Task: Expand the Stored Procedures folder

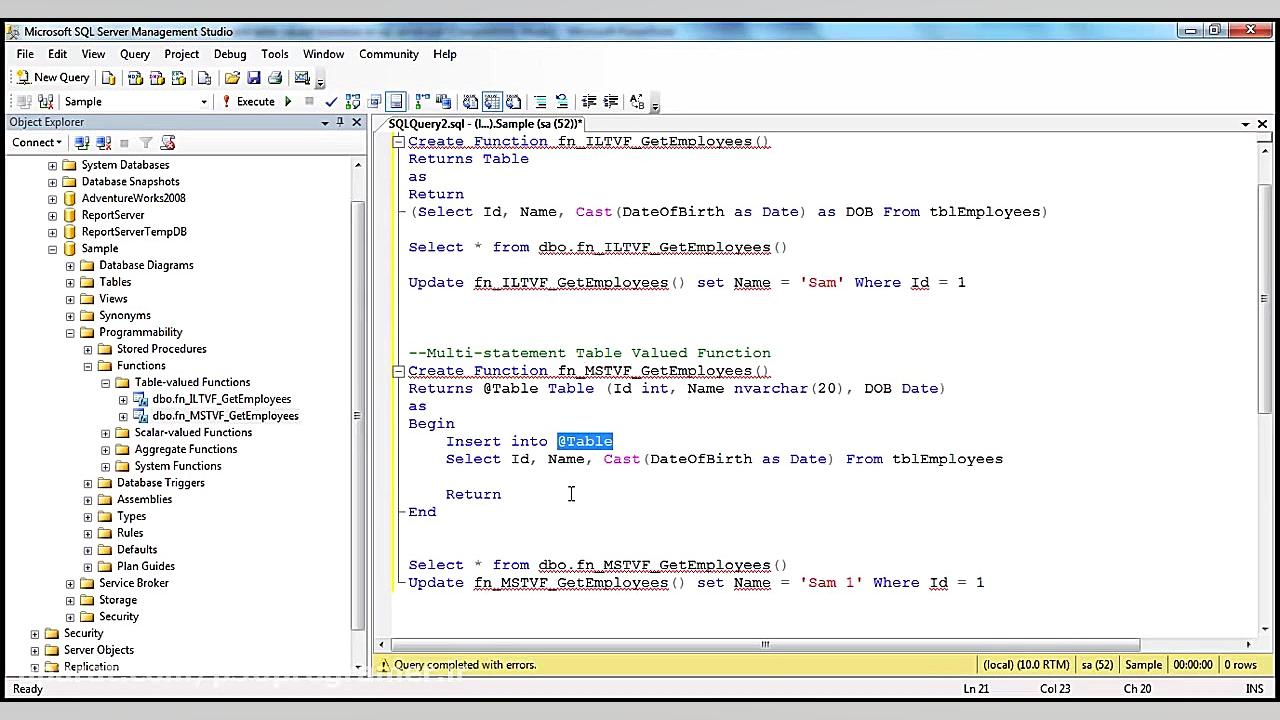Action: pos(87,349)
